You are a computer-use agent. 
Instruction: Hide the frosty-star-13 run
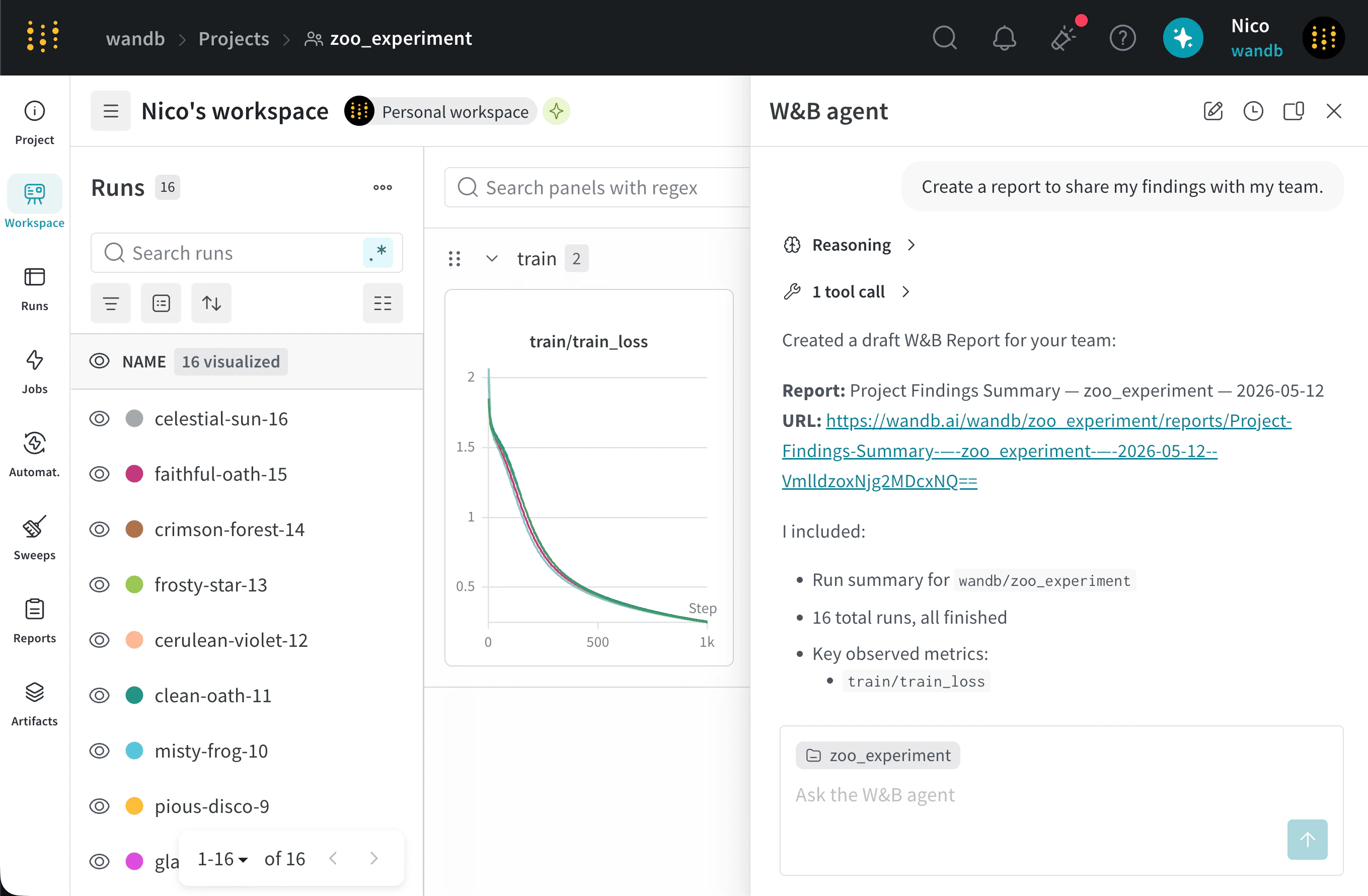tap(99, 584)
